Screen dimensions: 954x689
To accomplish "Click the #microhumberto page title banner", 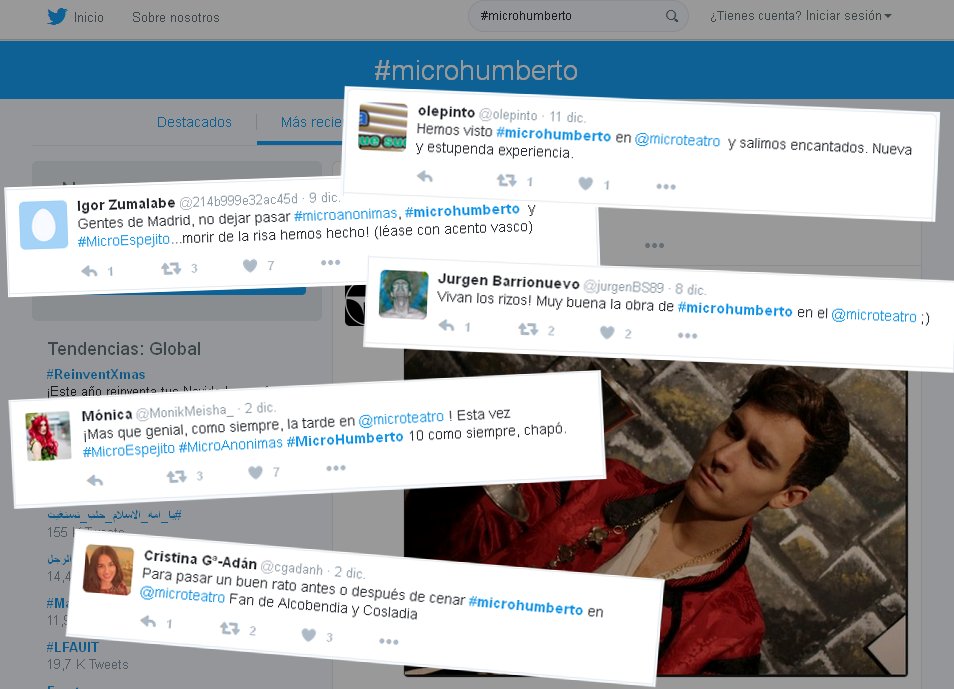I will pyautogui.click(x=476, y=71).
